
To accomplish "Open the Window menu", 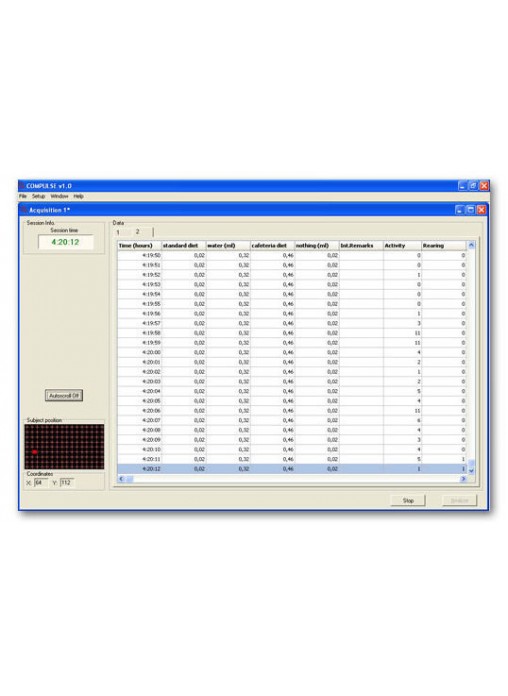I will click(x=59, y=196).
